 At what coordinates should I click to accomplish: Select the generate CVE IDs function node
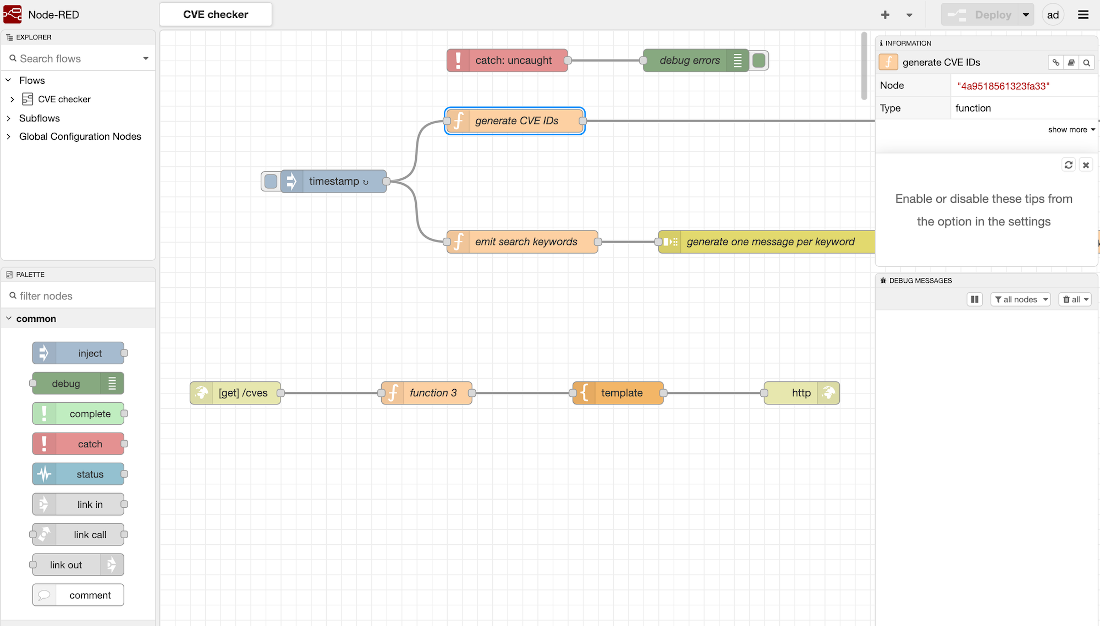515,121
